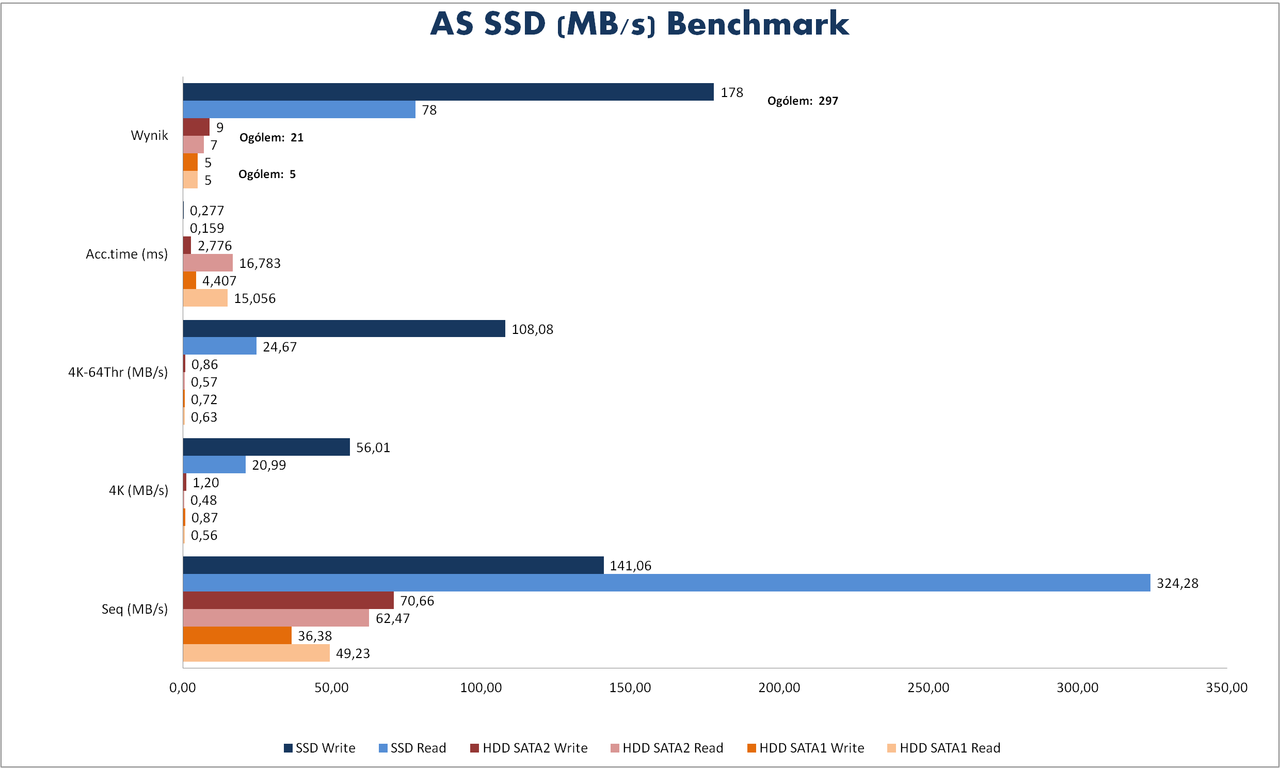Click the 4K SSD Read bar 20,99
Viewport: 1280px width, 768px height.
[214, 465]
